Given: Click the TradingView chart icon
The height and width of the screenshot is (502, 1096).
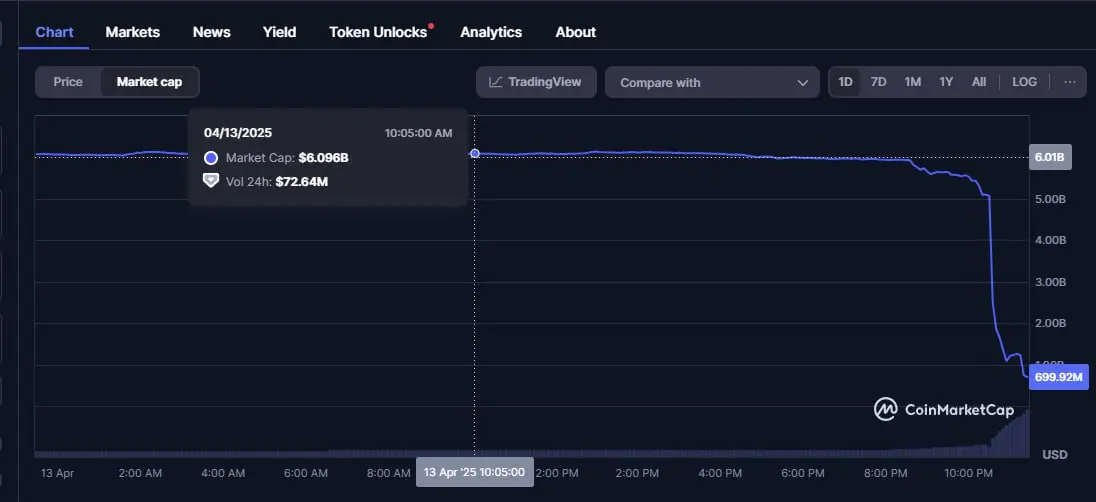Looking at the screenshot, I should [494, 82].
